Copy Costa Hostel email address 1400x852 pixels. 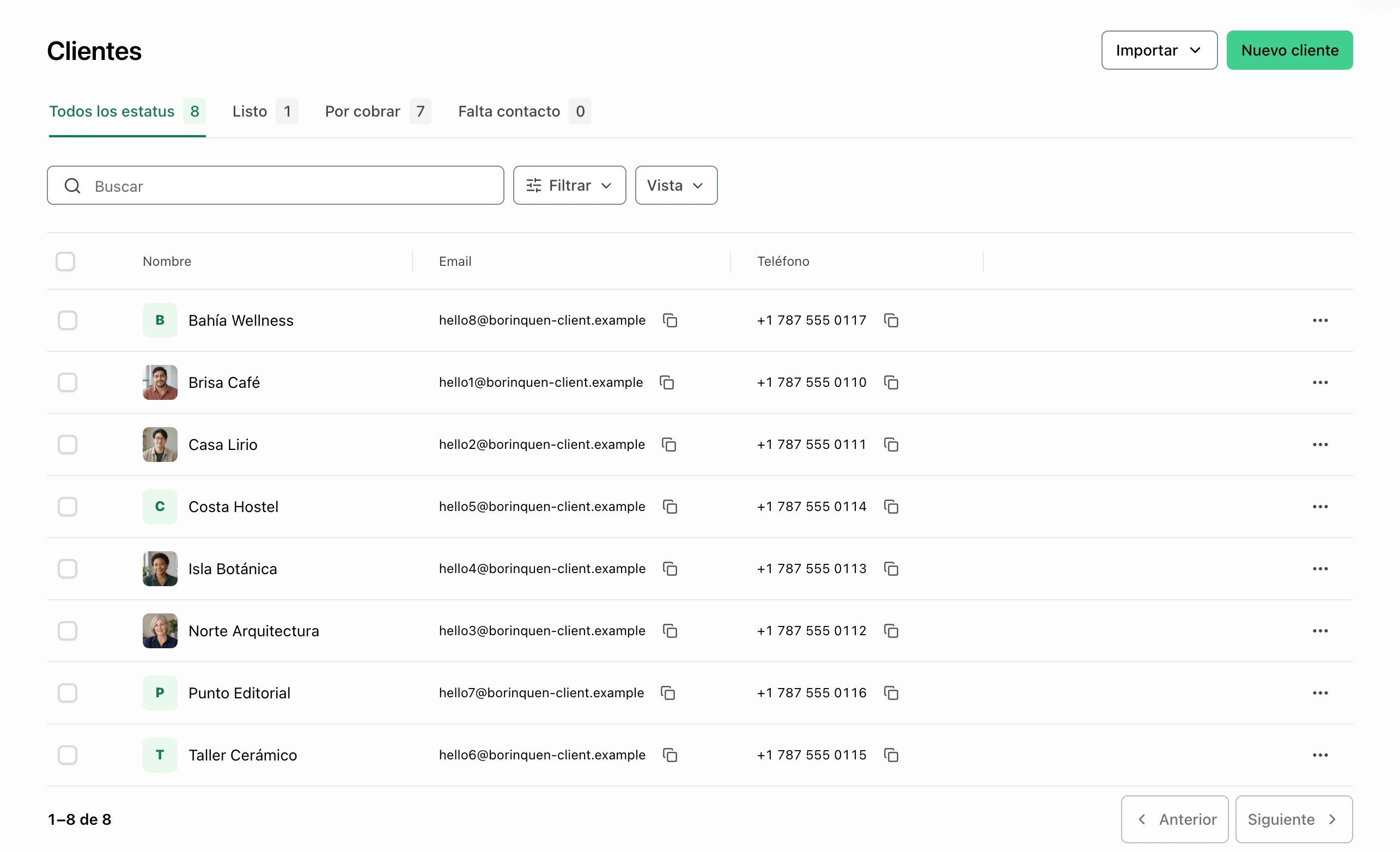[670, 507]
